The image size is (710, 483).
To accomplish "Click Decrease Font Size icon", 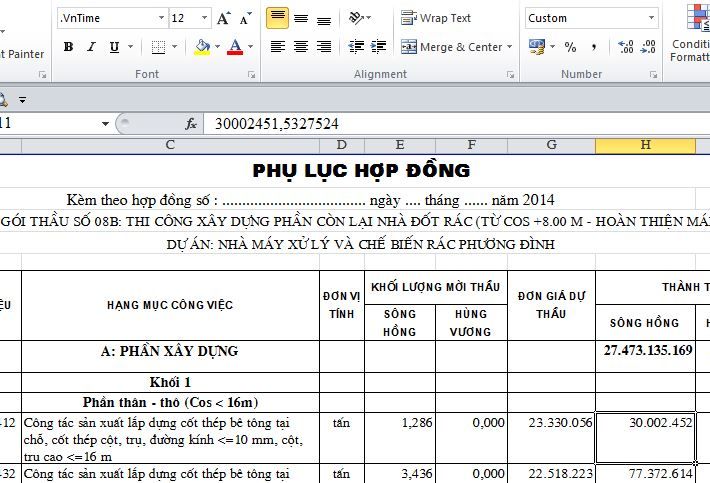I will coord(245,18).
